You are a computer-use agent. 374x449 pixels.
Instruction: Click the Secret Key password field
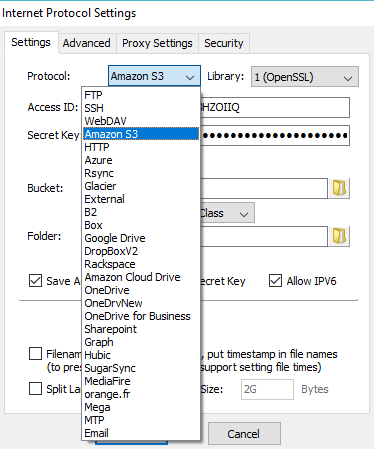click(x=275, y=135)
